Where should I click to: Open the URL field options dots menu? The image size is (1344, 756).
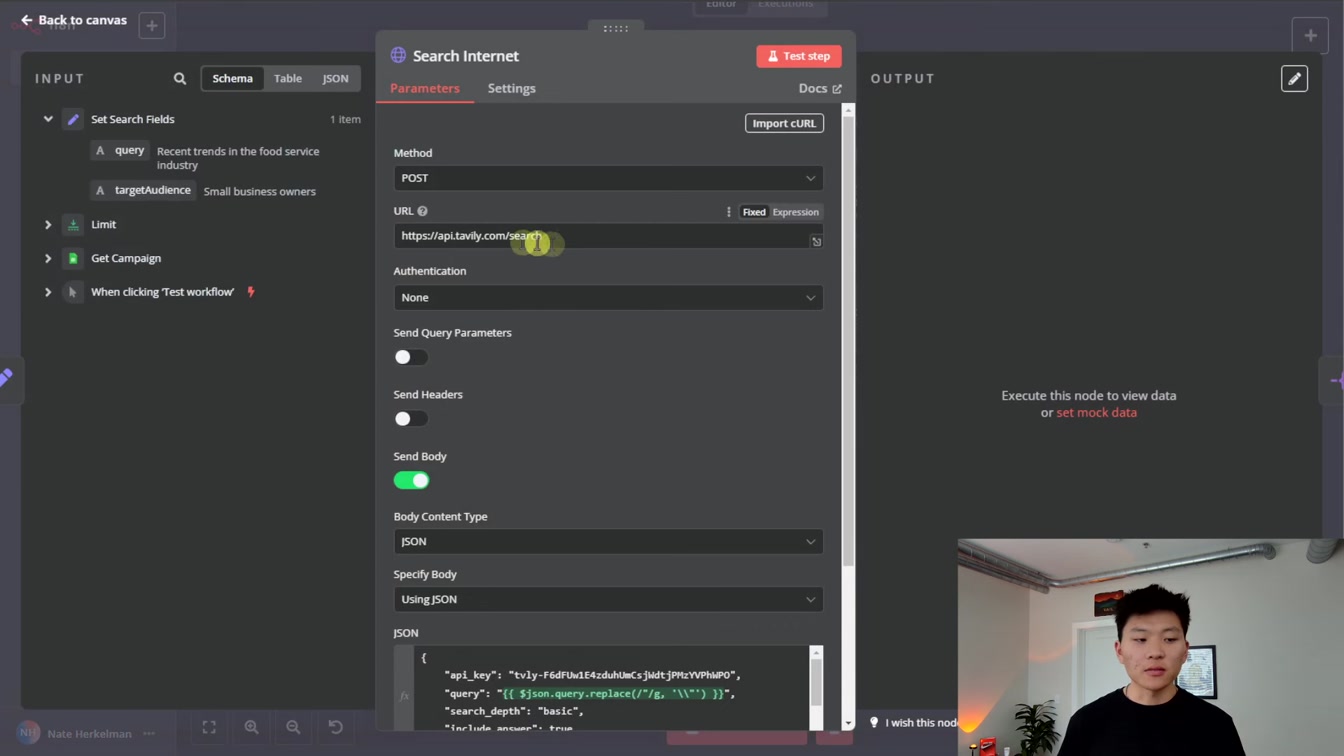click(728, 212)
